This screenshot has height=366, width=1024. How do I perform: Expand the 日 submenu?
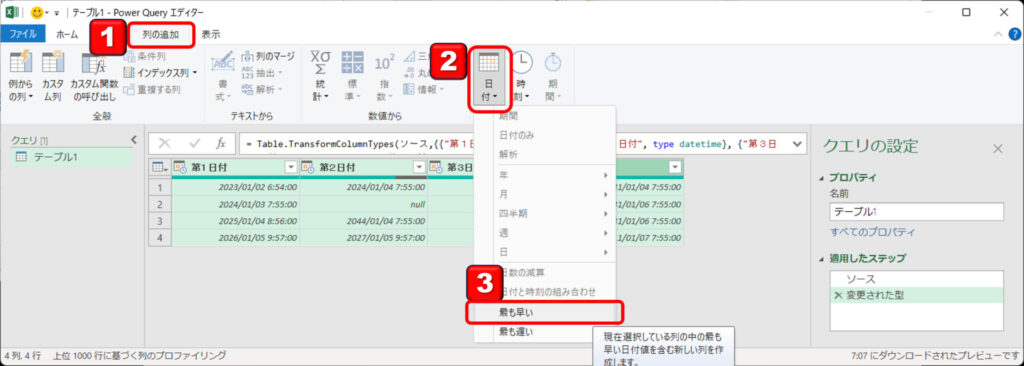coord(545,252)
